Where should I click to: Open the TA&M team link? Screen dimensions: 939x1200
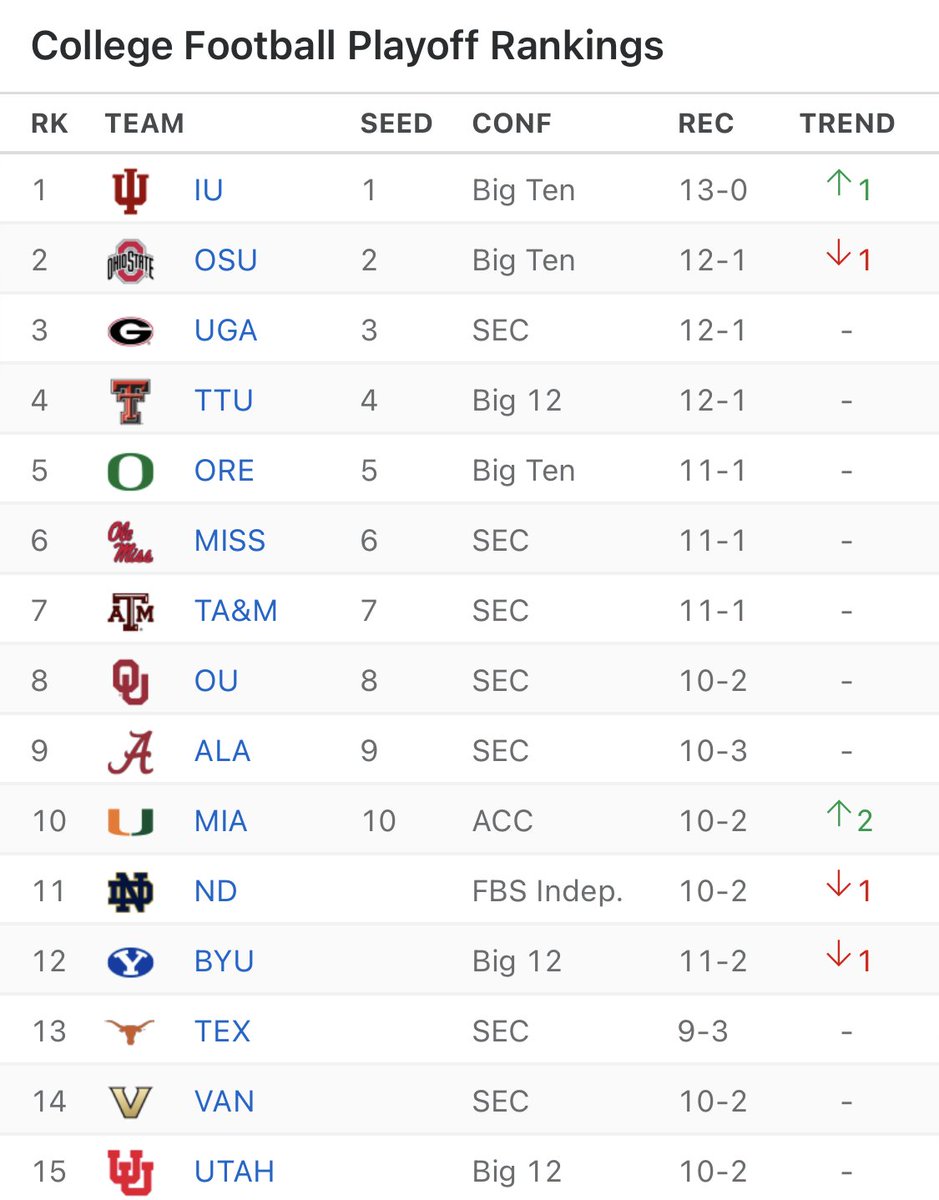click(236, 611)
